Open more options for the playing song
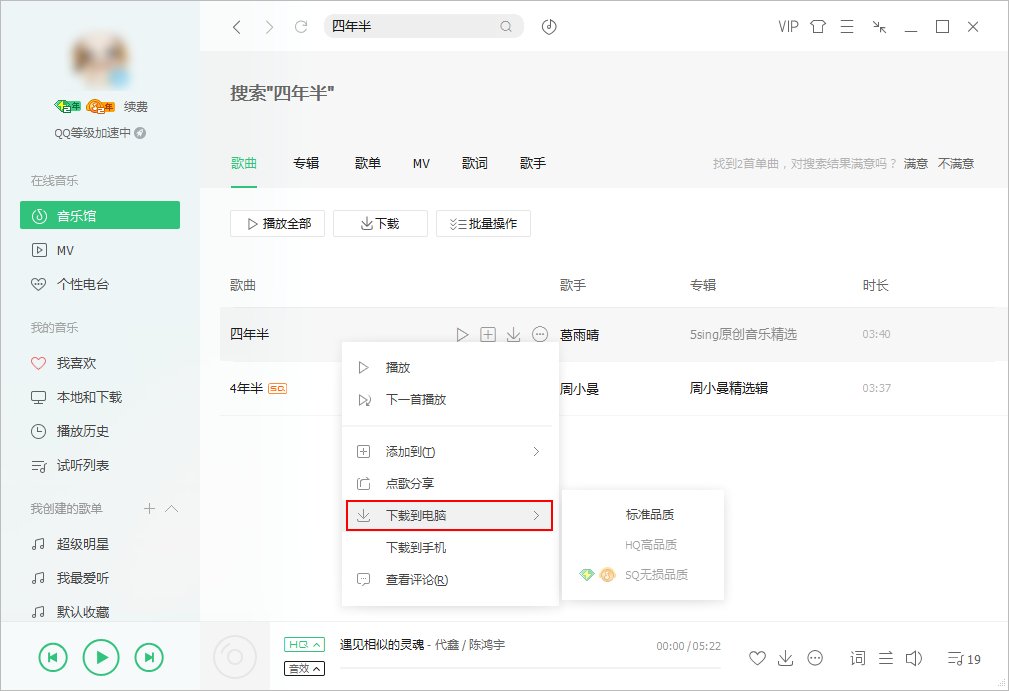Image resolution: width=1009 pixels, height=691 pixels. point(815,658)
